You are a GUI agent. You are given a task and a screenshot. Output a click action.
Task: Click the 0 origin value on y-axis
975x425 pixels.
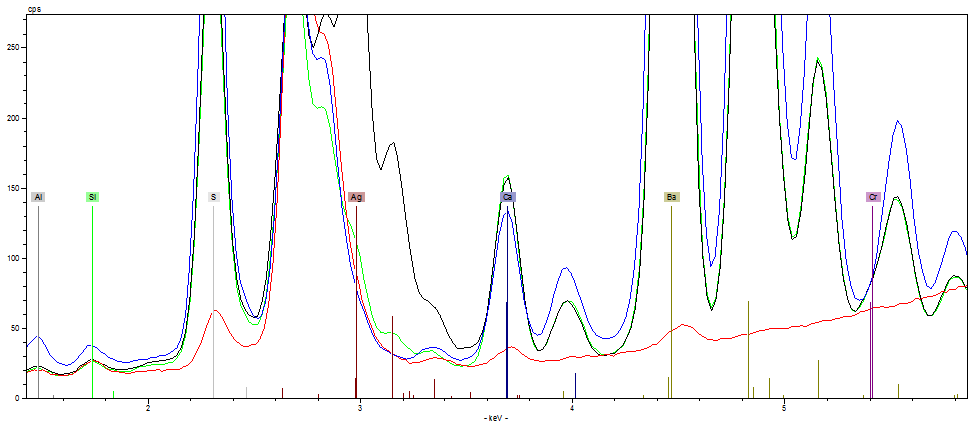[x=17, y=398]
